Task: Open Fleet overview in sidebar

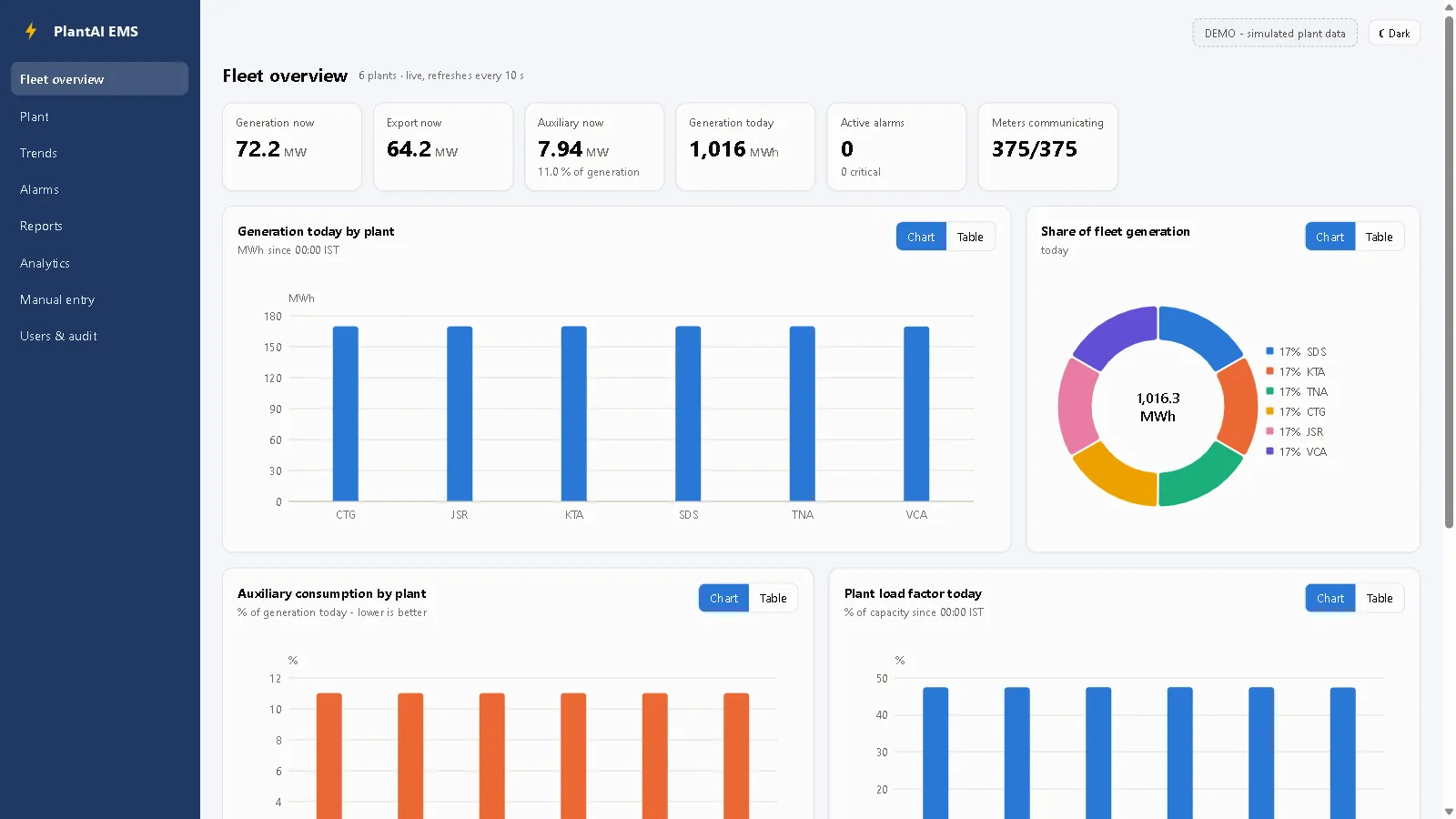Action: click(x=99, y=79)
